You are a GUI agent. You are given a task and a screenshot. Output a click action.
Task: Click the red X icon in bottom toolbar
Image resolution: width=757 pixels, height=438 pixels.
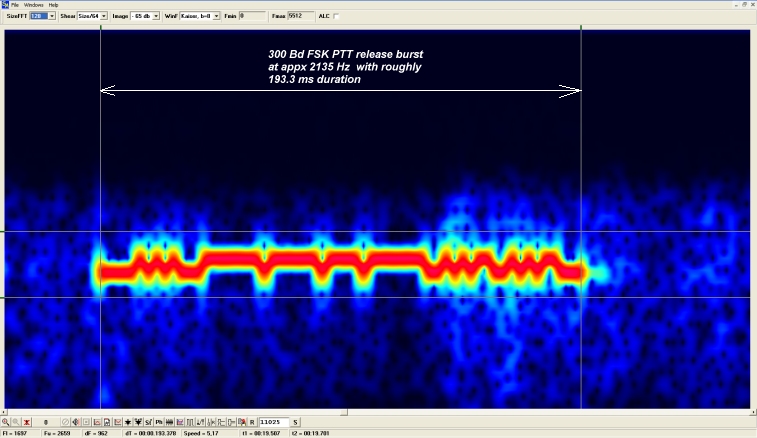click(x=28, y=422)
